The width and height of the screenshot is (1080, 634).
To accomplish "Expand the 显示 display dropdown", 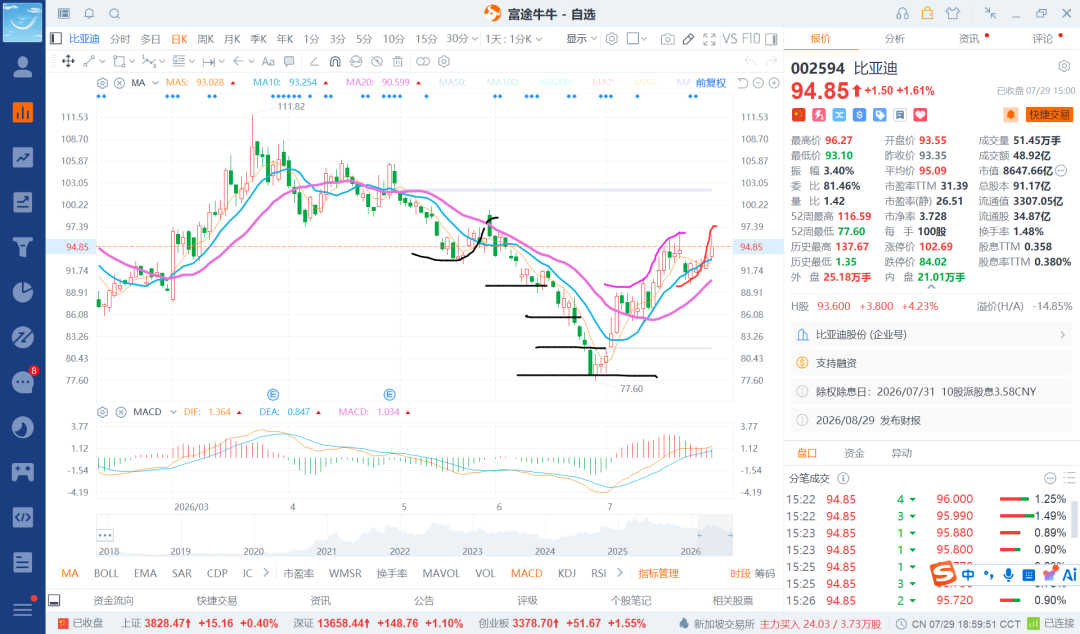I will pos(581,39).
